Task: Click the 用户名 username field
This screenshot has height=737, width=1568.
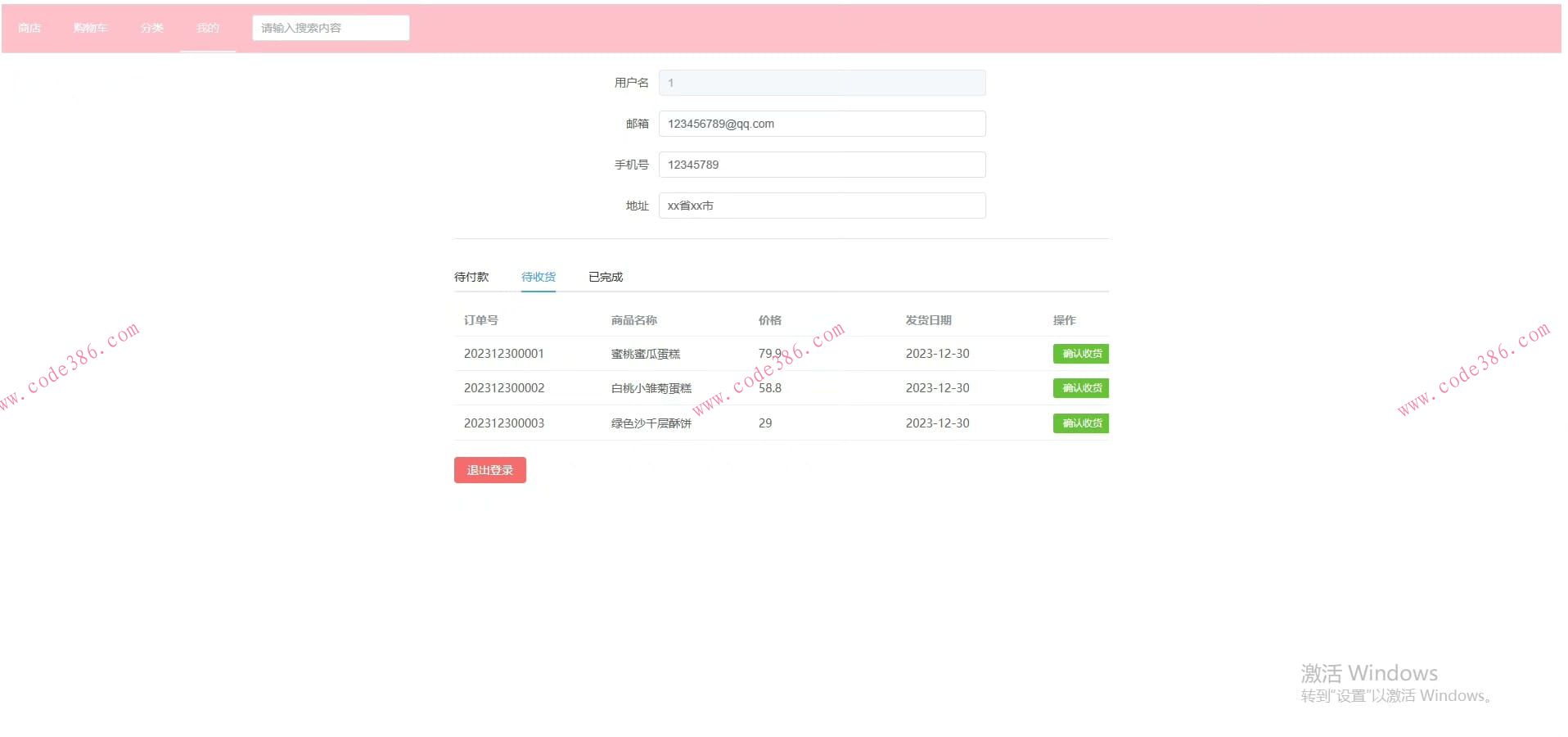Action: pyautogui.click(x=821, y=82)
